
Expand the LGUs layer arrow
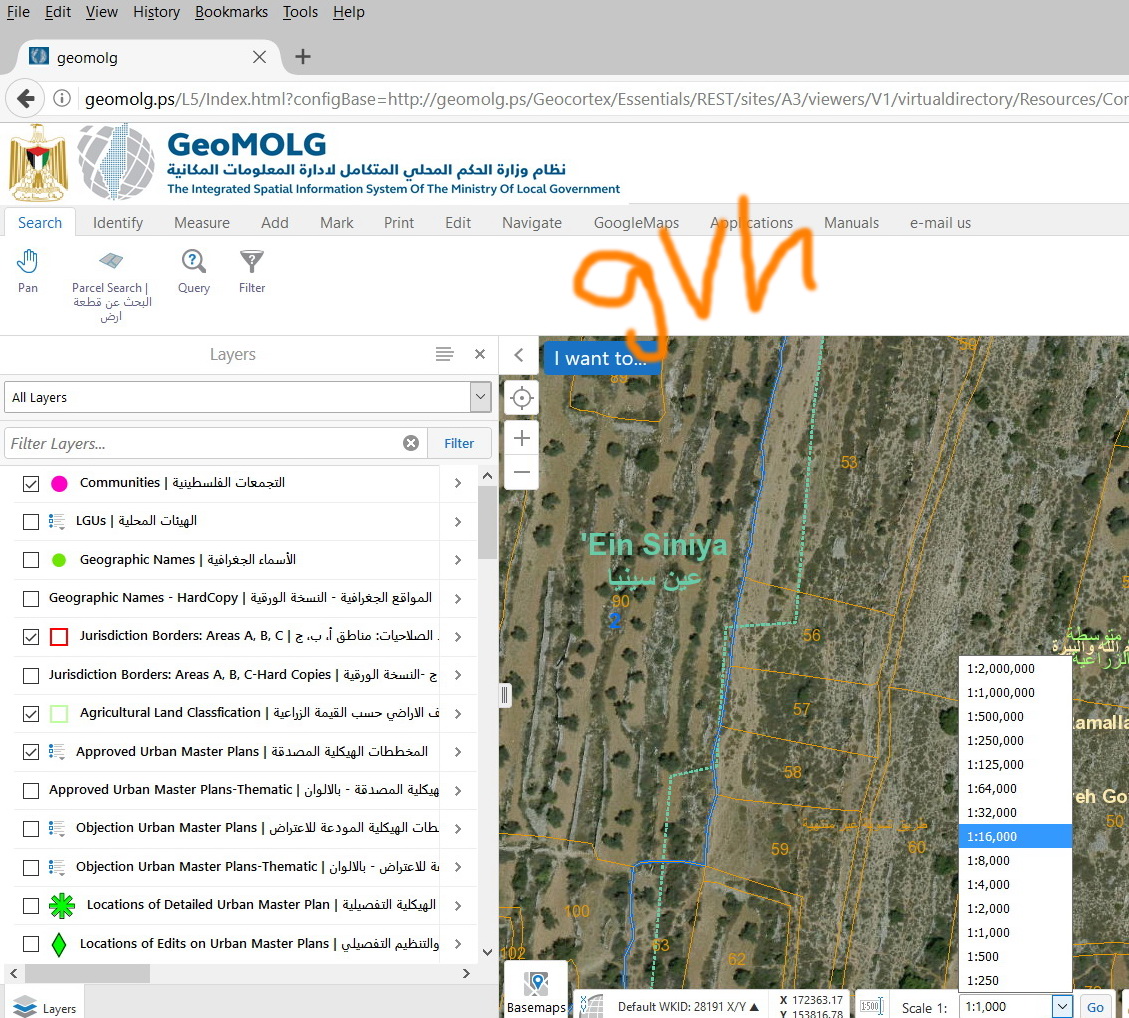coord(458,522)
